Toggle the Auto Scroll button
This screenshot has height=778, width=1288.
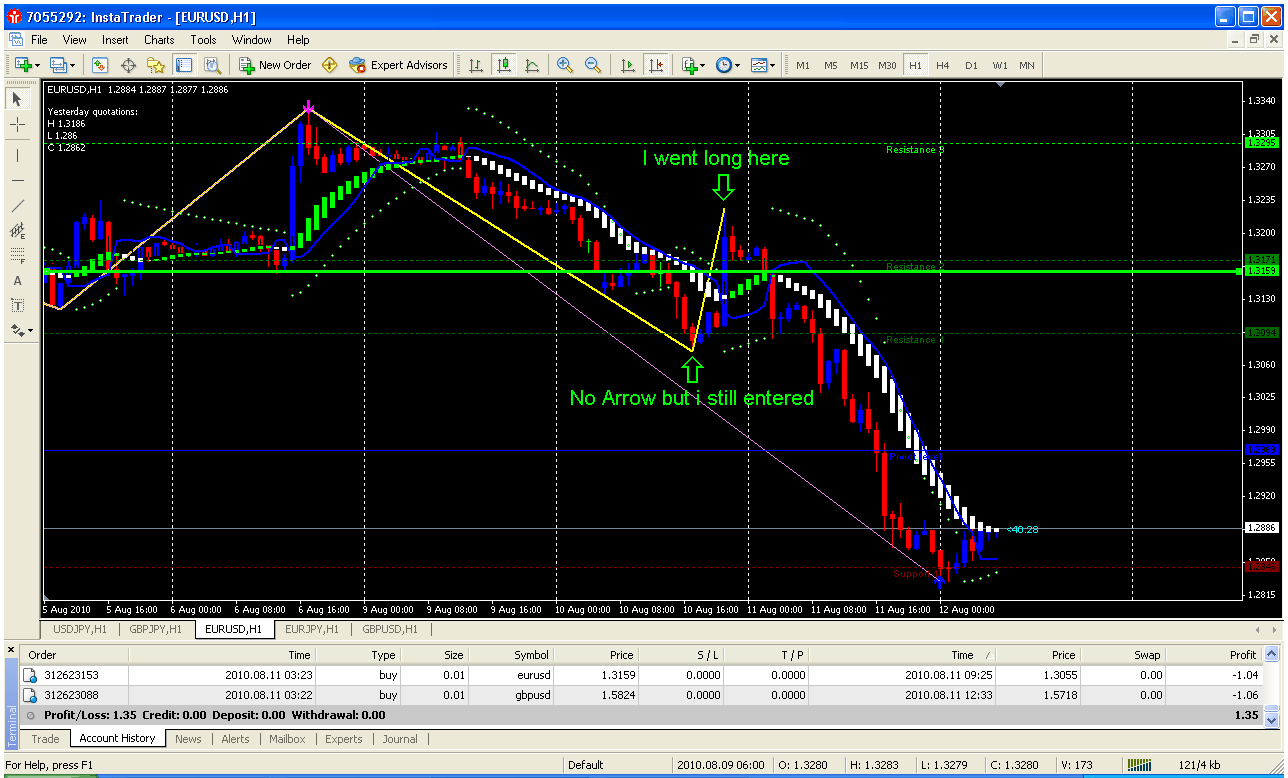[628, 65]
